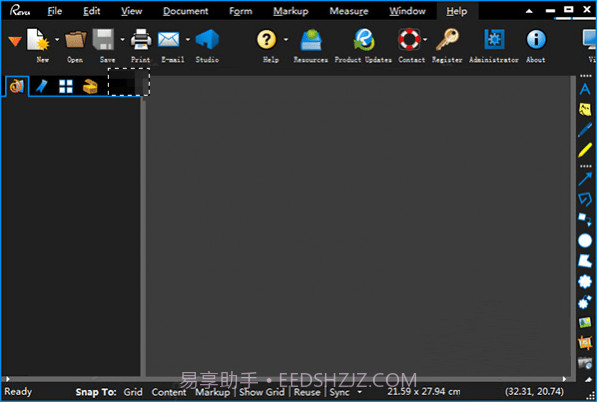The width and height of the screenshot is (597, 402).
Task: Select the orange Snapshot crop tool
Action: click(x=585, y=343)
